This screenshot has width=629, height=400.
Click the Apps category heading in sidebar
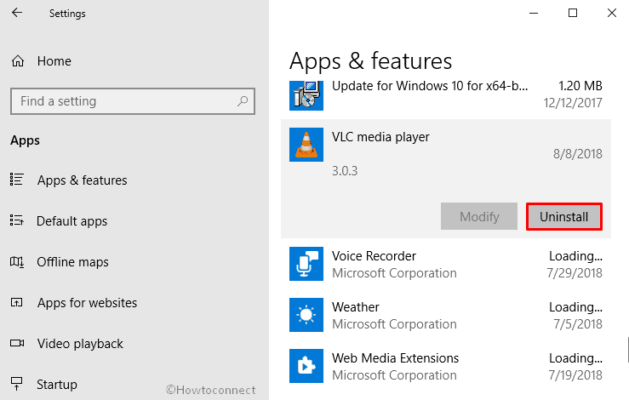tap(25, 140)
